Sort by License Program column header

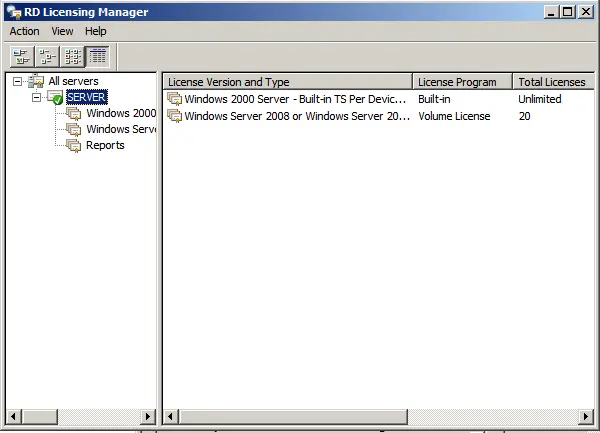pyautogui.click(x=462, y=81)
